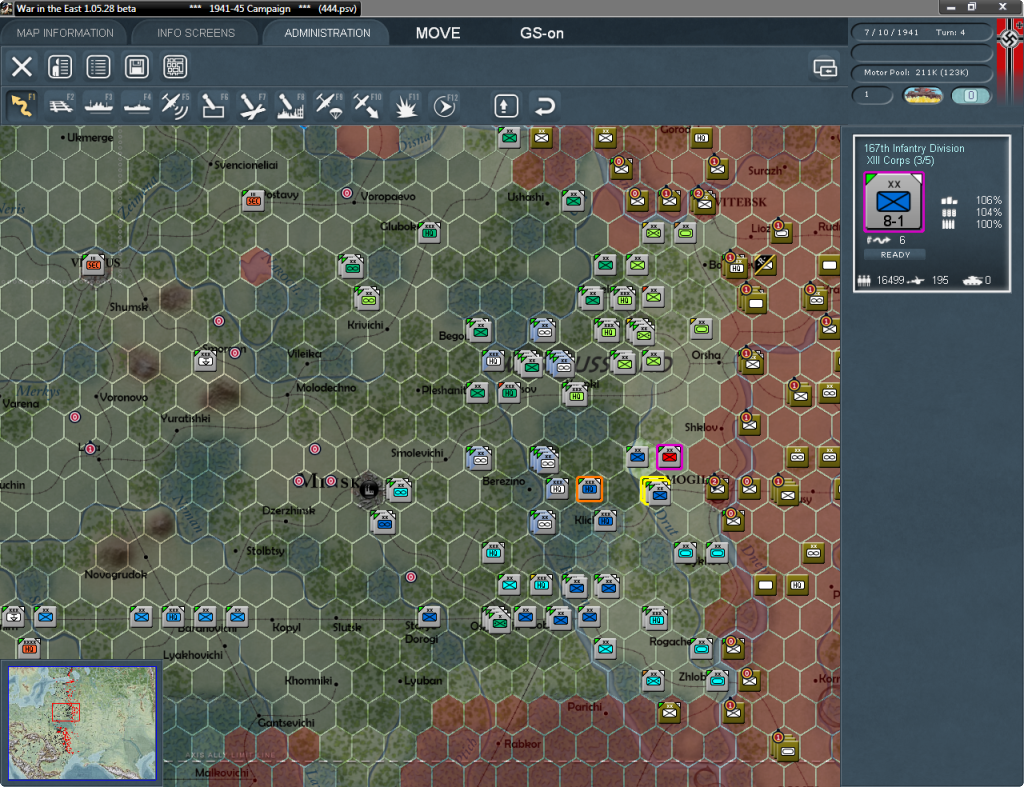
Task: Click the Slutsk town label
Action: 347,627
